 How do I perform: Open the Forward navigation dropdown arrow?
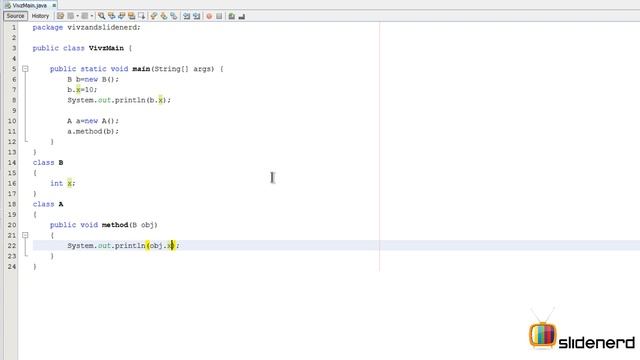92,16
